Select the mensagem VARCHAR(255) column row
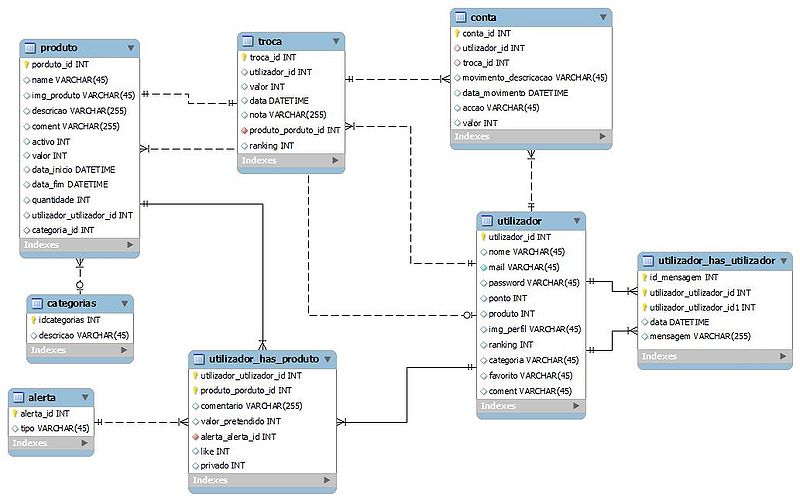 pos(700,337)
